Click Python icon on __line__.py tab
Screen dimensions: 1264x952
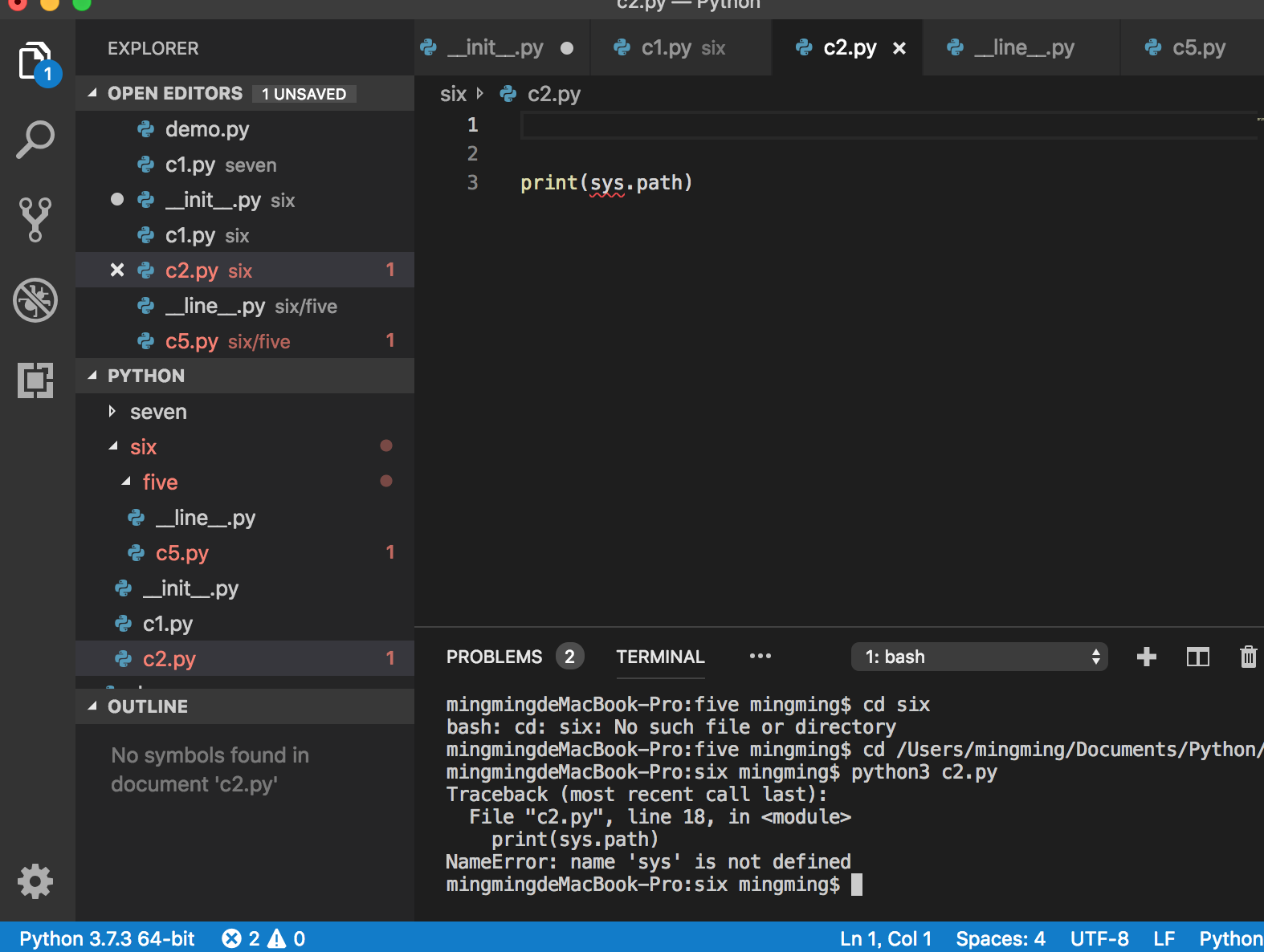click(x=955, y=47)
